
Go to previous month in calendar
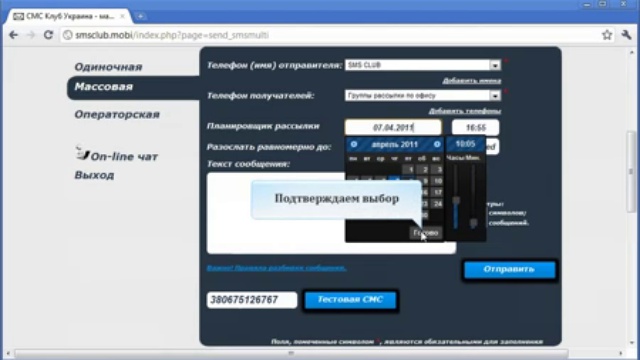point(353,144)
